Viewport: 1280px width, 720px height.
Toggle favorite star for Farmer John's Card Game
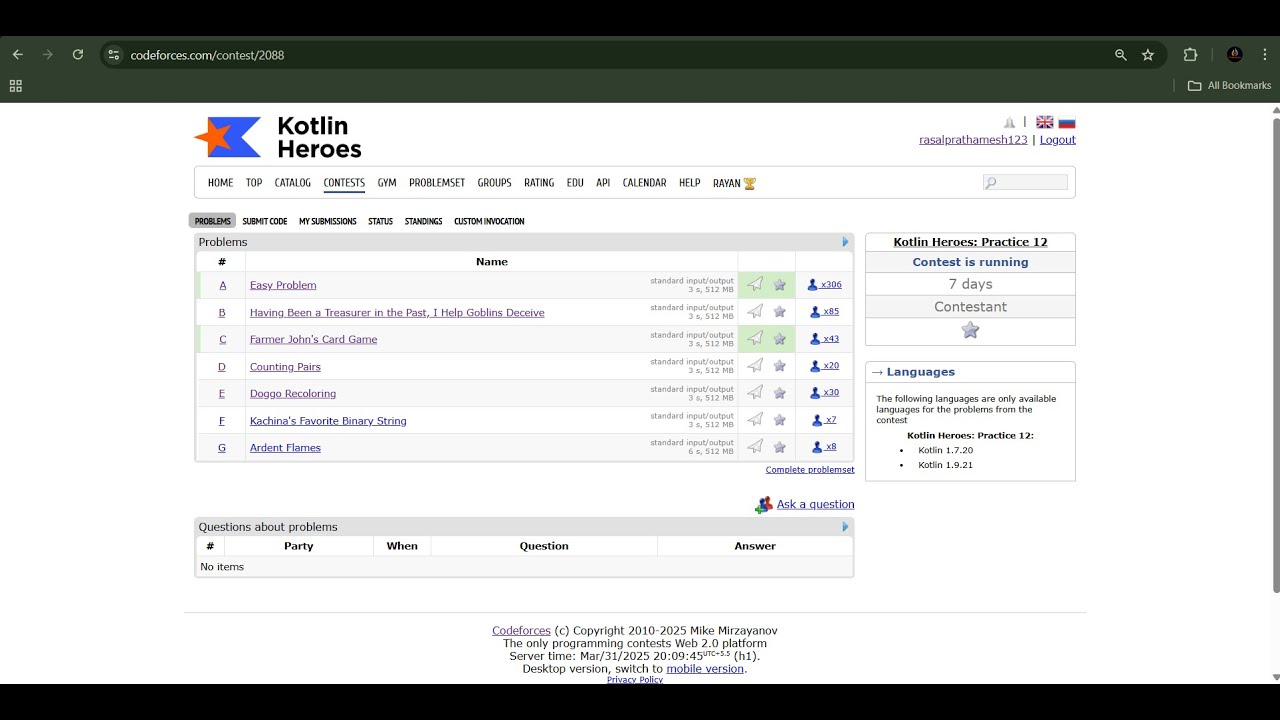click(x=780, y=339)
